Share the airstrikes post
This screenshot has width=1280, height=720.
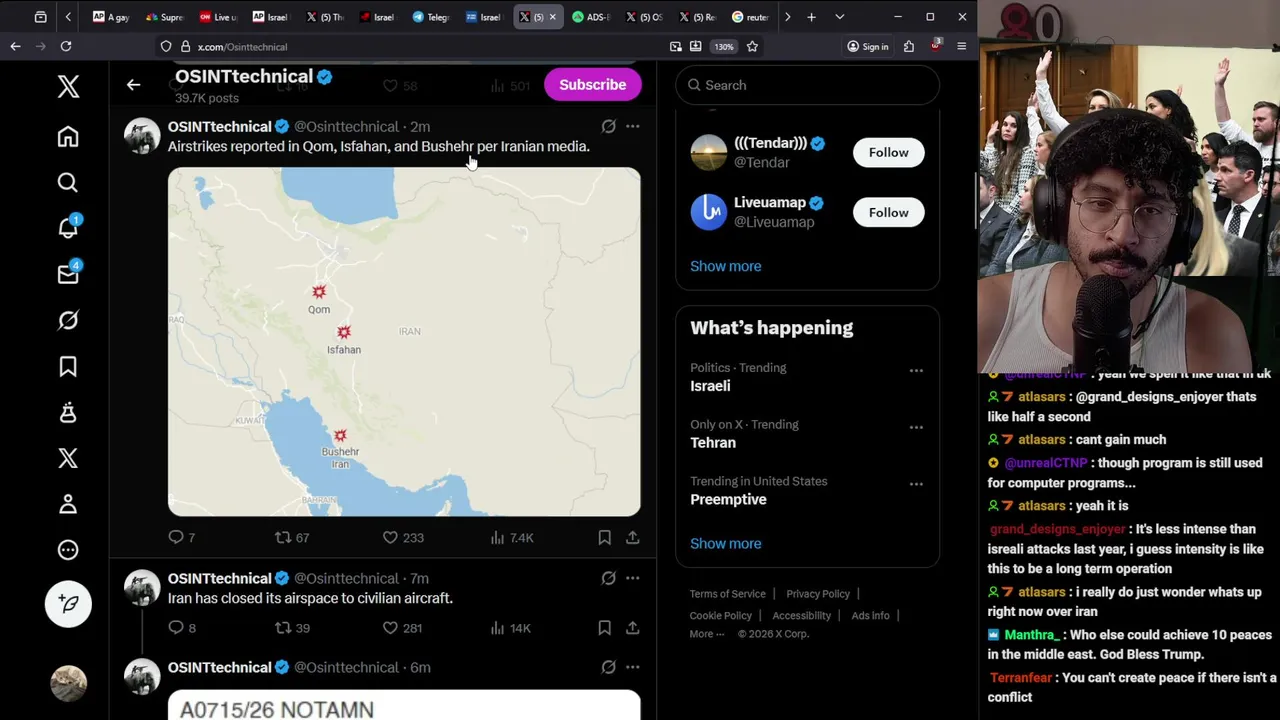(633, 538)
